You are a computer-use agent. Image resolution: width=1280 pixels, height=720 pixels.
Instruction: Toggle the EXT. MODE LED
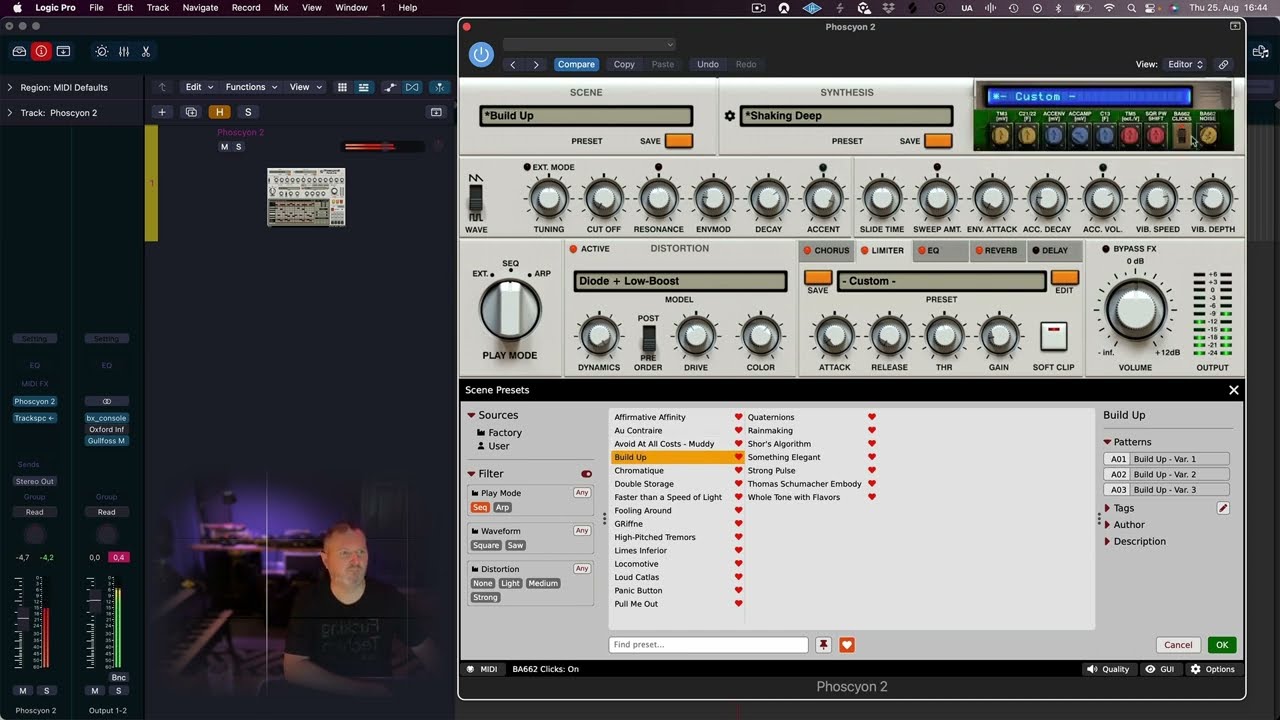pos(527,167)
